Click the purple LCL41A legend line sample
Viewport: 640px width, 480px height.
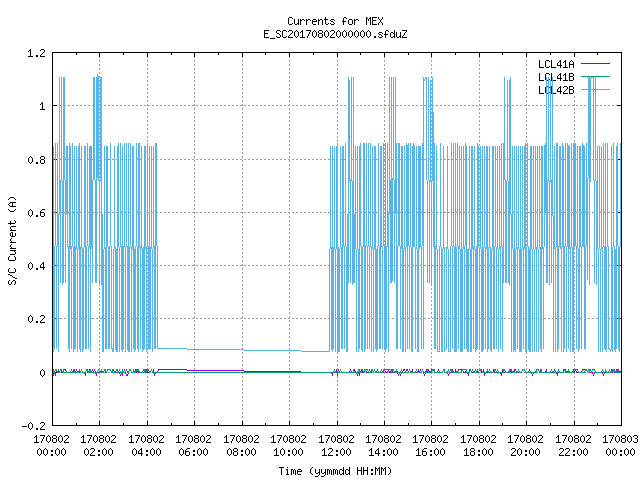[595, 64]
